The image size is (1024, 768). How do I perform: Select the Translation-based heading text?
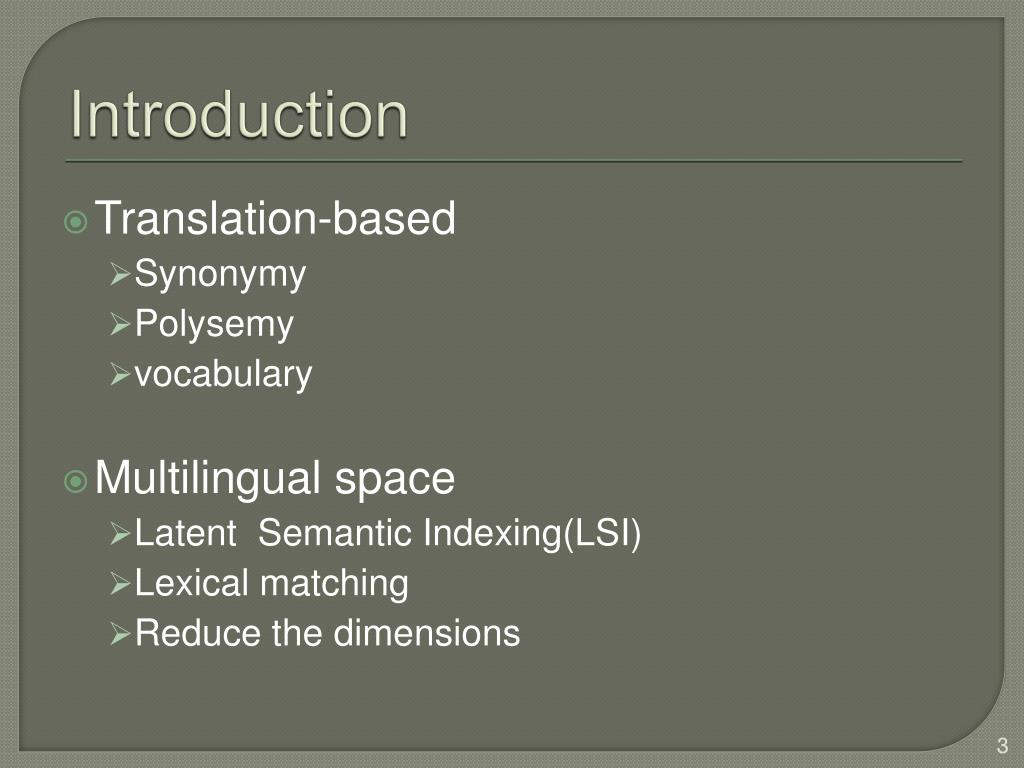pos(275,218)
